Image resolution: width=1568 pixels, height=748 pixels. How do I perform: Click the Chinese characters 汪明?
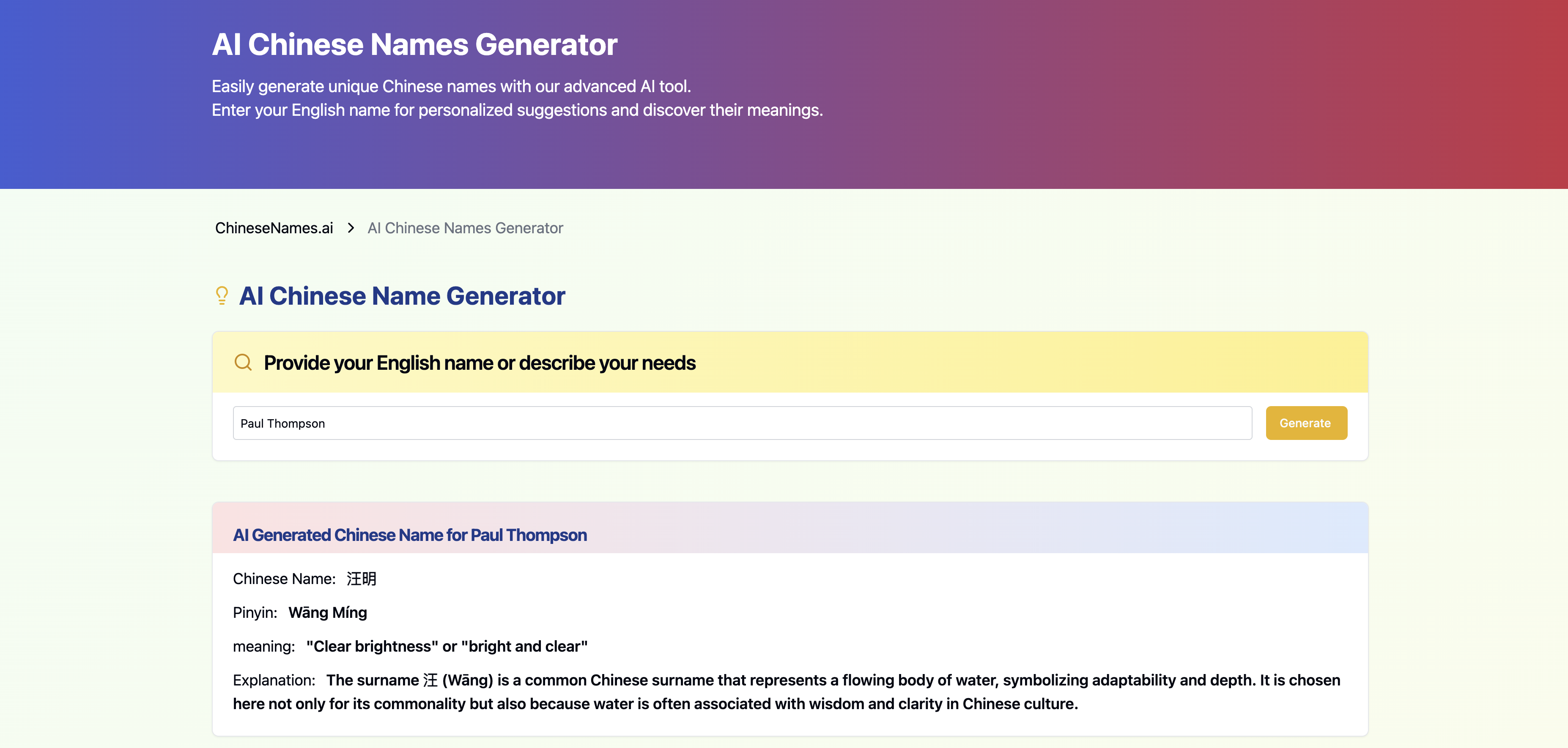pyautogui.click(x=362, y=579)
